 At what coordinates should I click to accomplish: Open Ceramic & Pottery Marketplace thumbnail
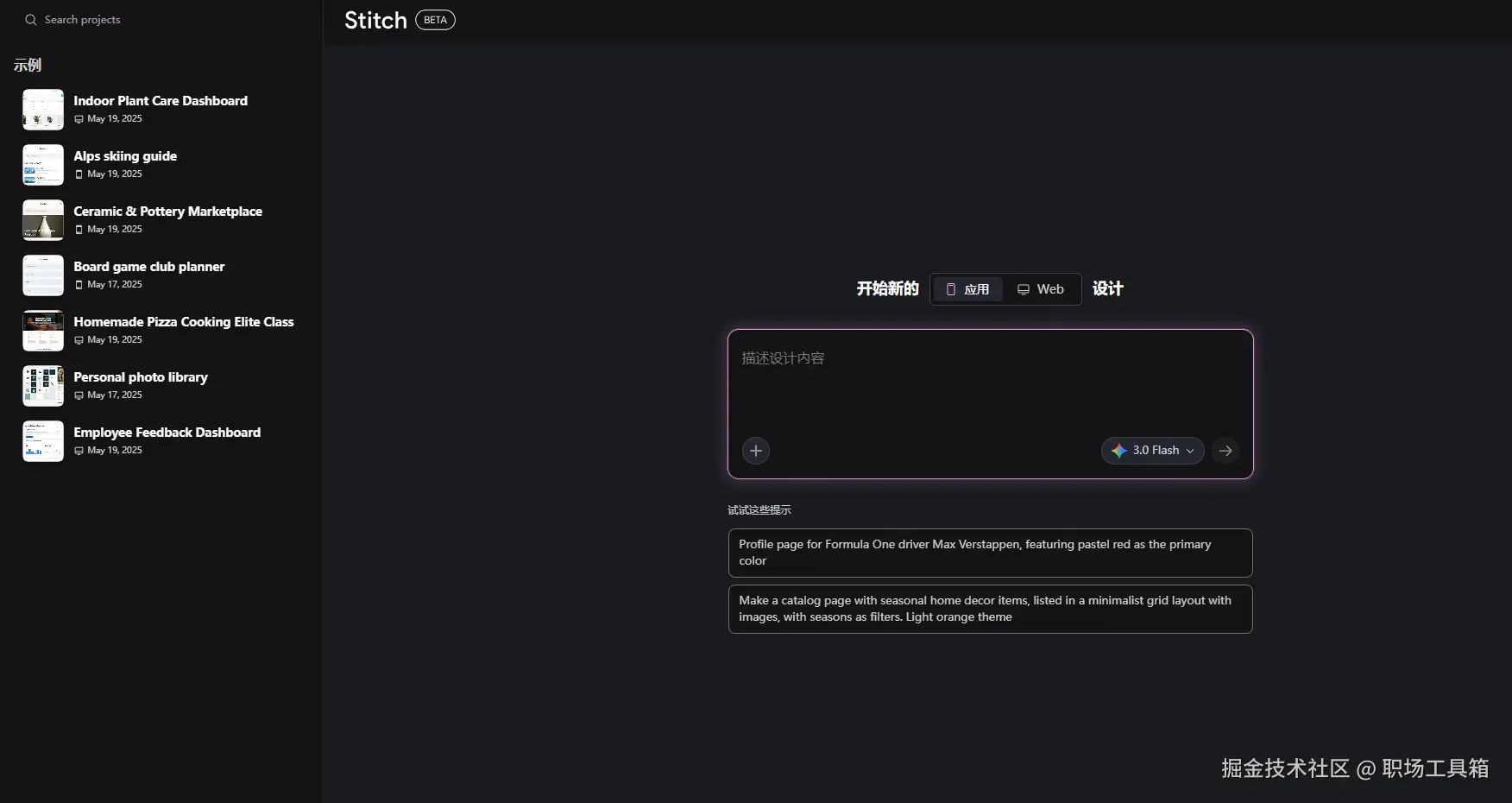43,220
